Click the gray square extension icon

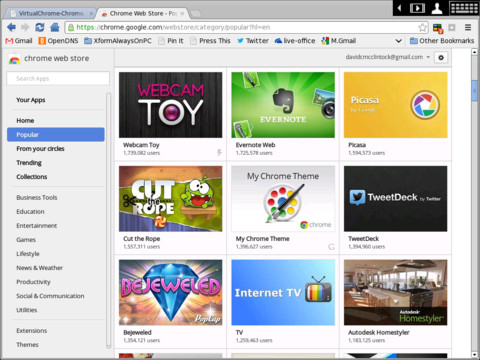coord(452,27)
